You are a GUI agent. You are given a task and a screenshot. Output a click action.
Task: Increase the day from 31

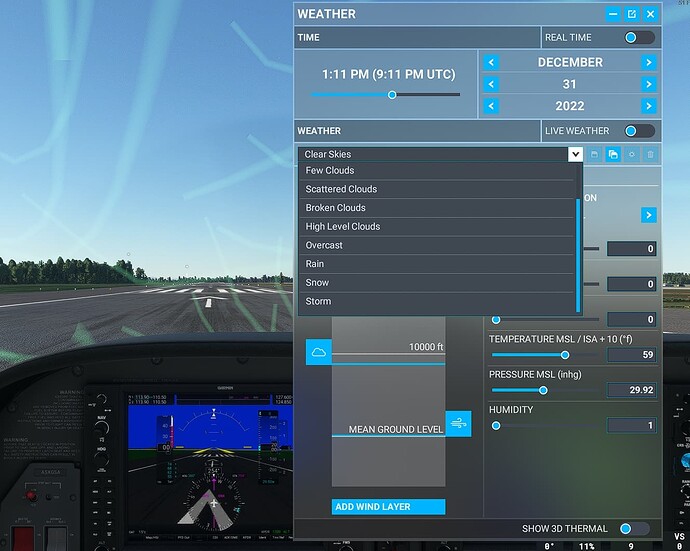click(x=648, y=84)
